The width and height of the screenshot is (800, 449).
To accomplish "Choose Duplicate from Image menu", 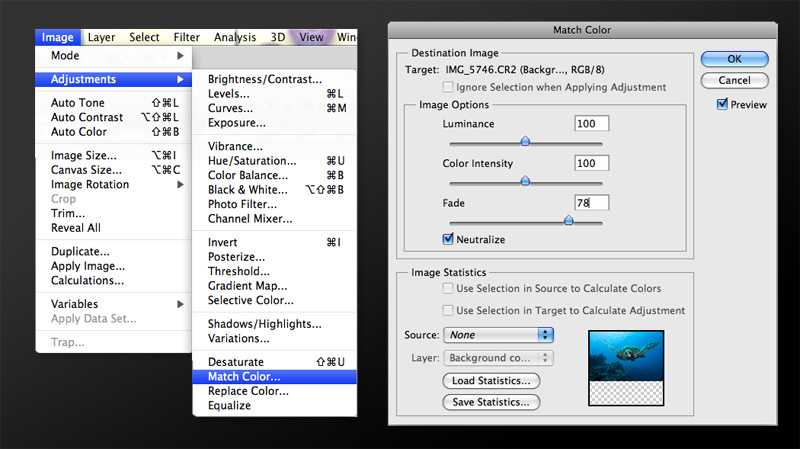I will 113,252.
